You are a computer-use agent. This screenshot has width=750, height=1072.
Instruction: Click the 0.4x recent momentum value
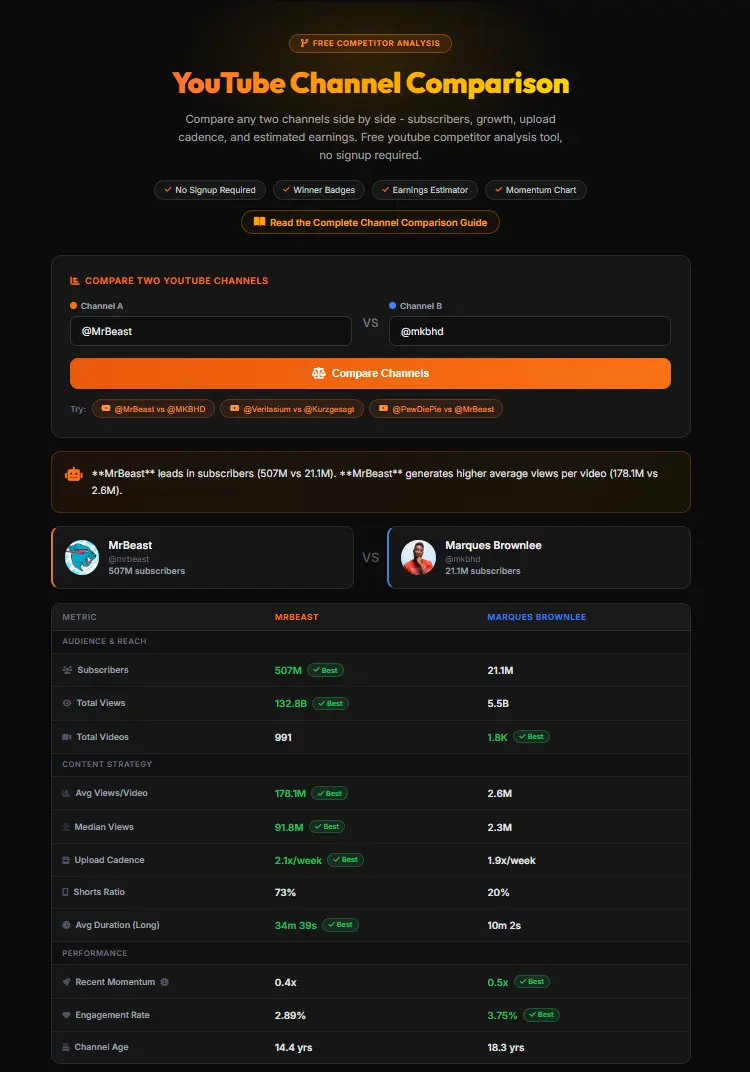click(286, 982)
